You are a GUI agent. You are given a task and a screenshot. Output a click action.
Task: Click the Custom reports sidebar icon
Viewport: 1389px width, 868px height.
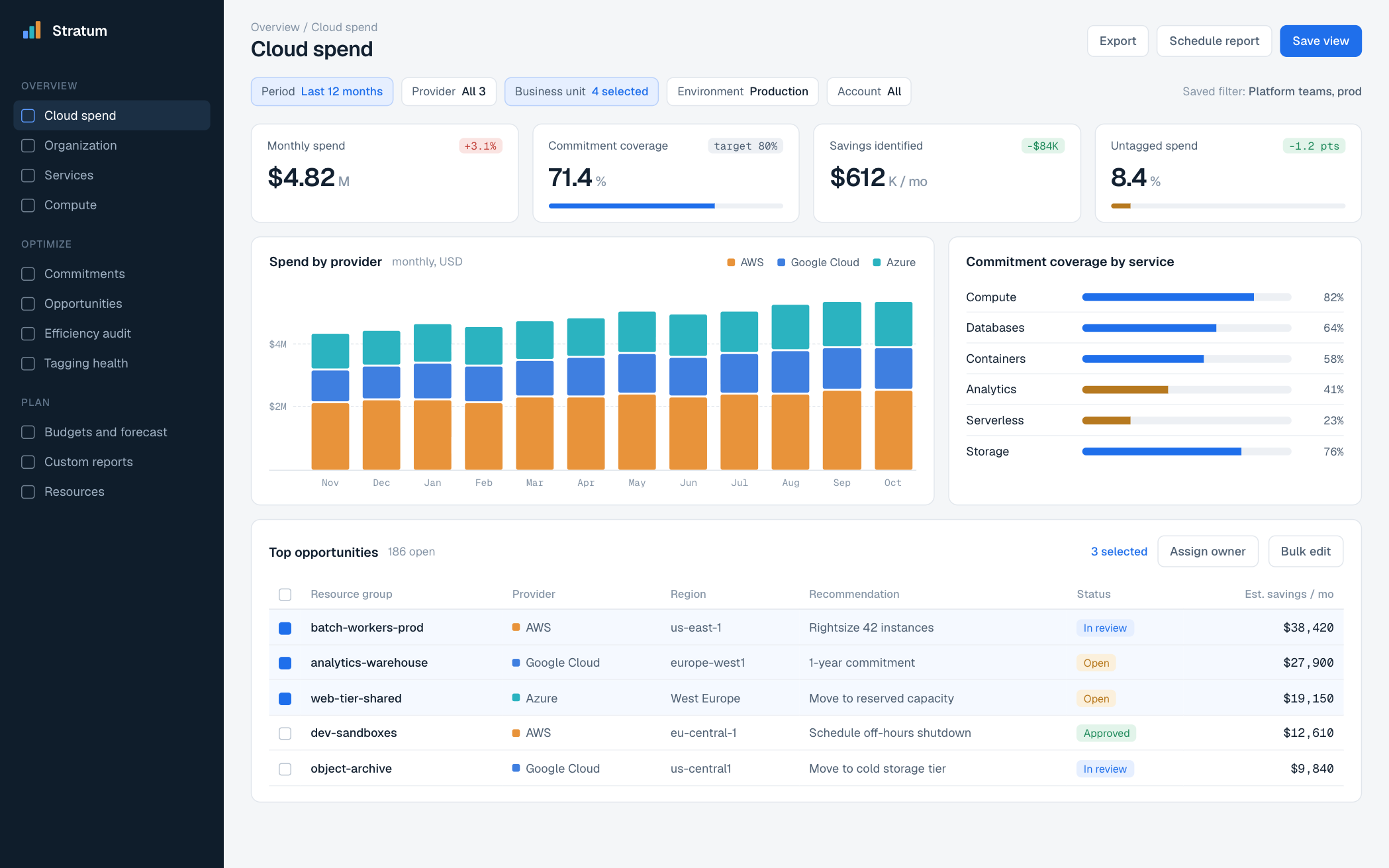coord(28,462)
